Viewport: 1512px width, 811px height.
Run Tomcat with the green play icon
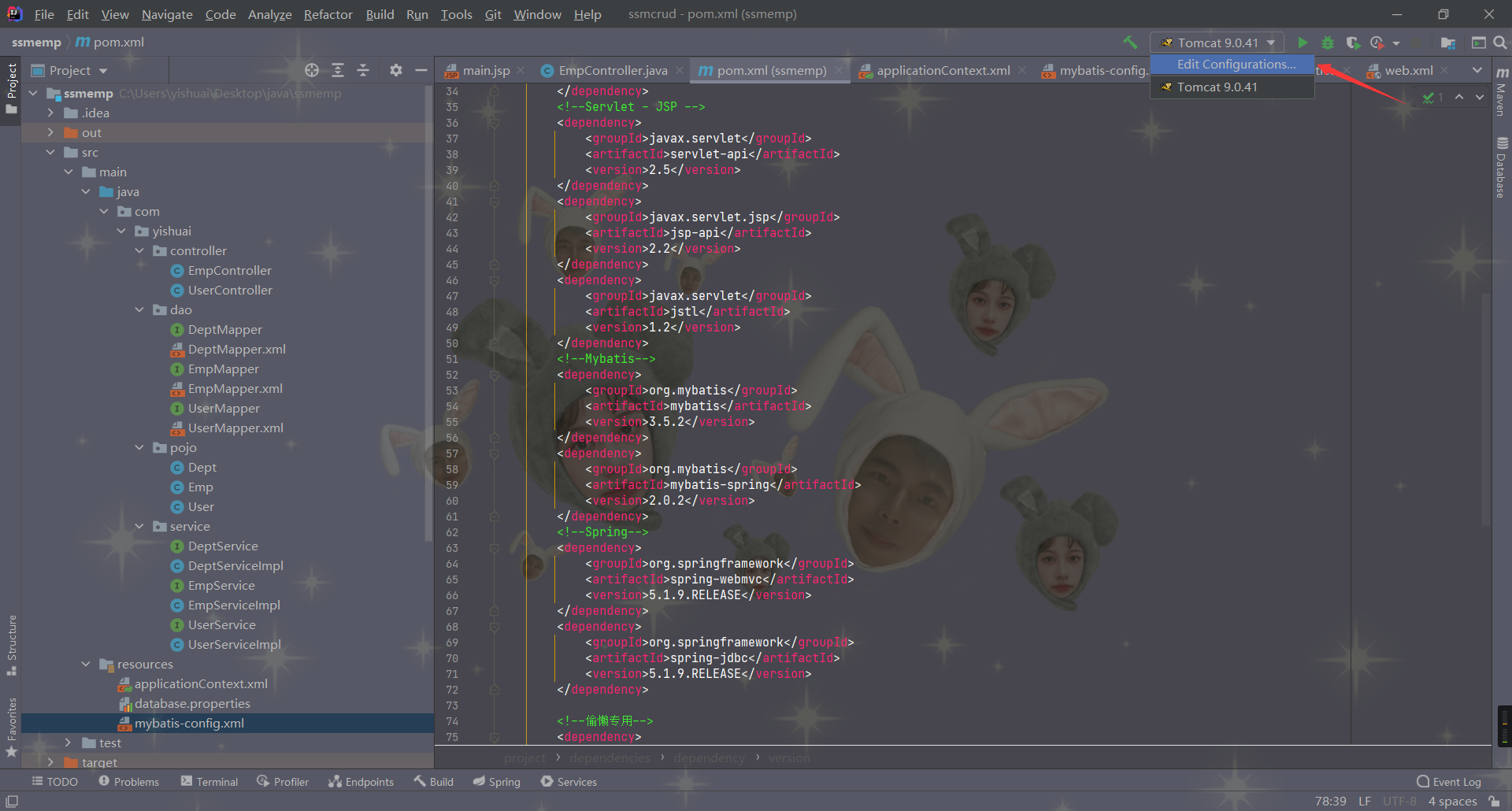click(x=1303, y=43)
